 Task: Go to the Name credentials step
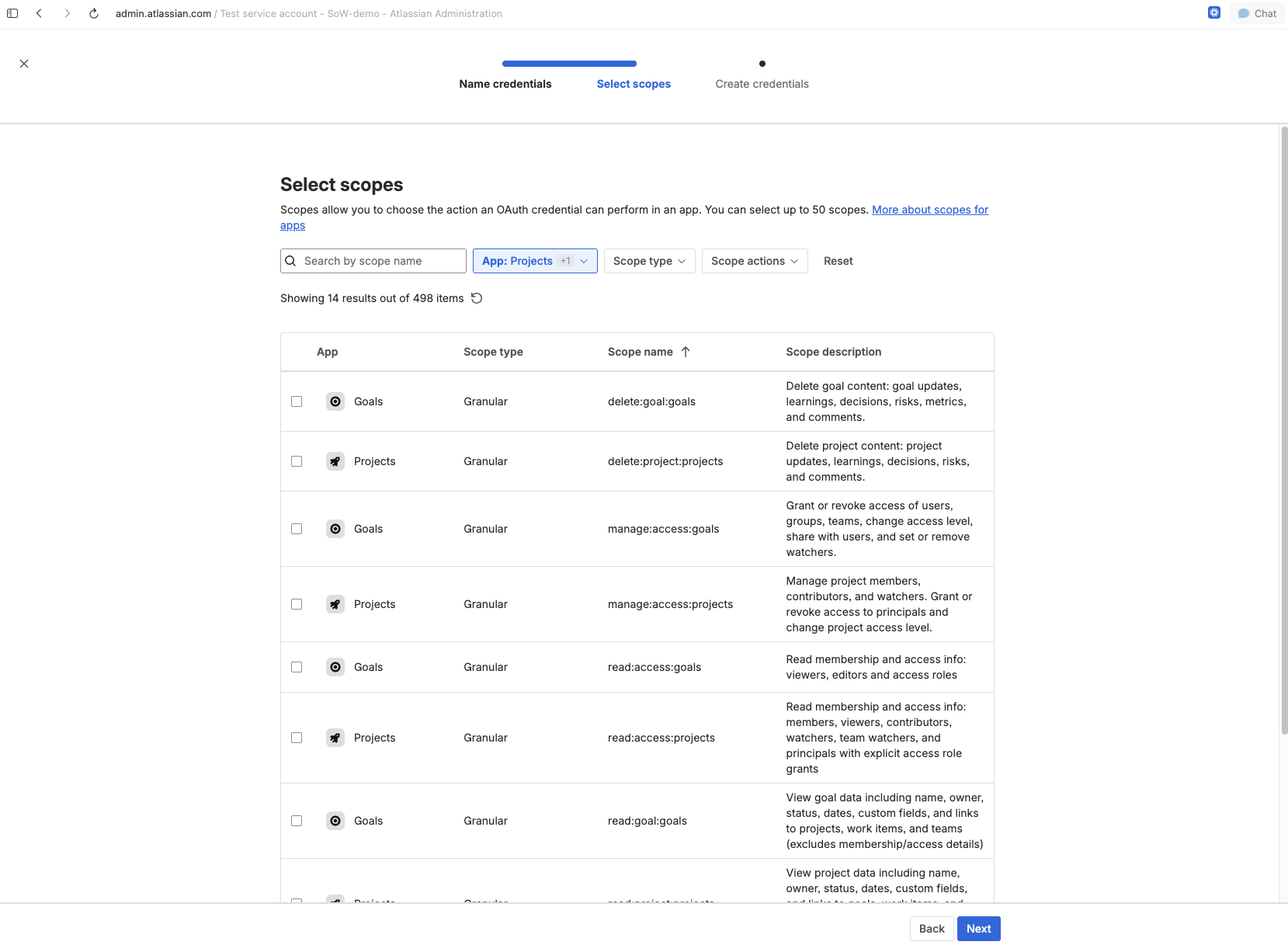[505, 84]
